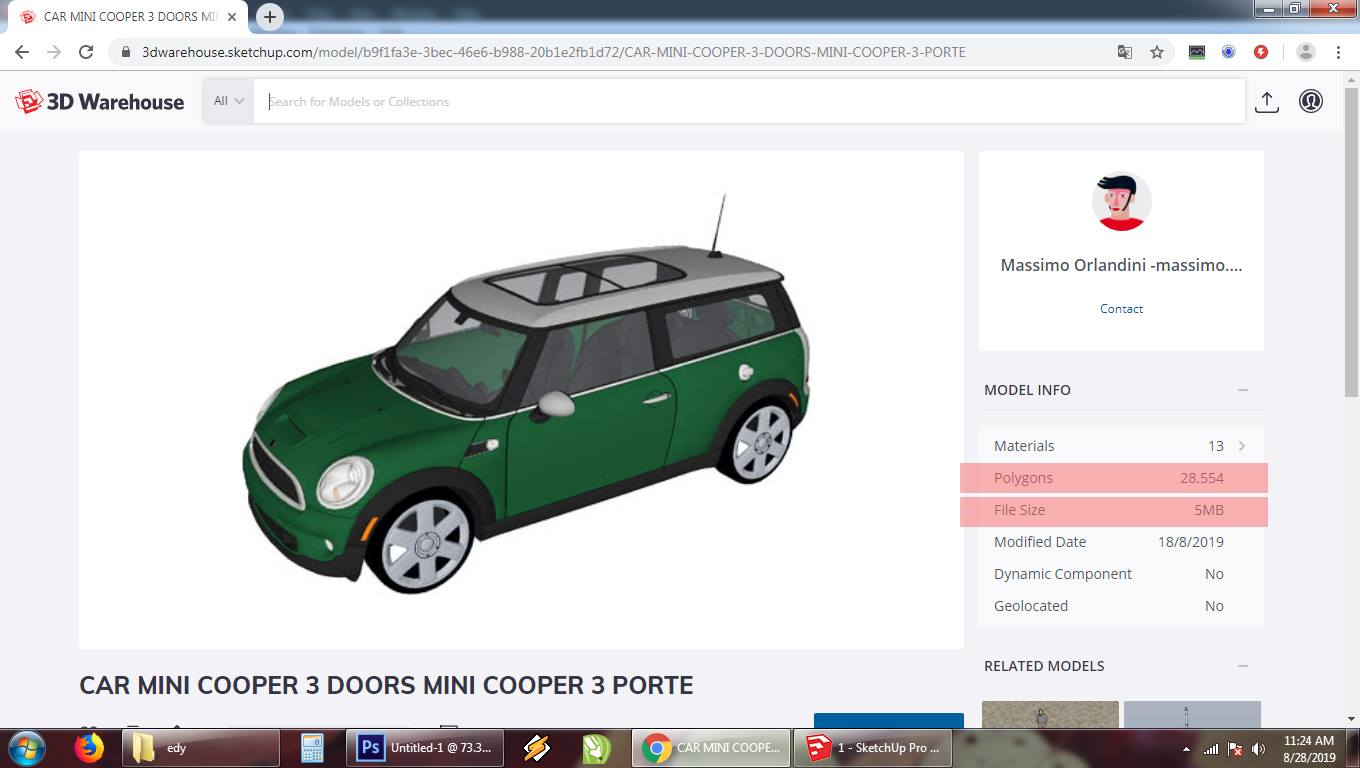The height and width of the screenshot is (768, 1360).
Task: Open the Chrome three-dot menu
Action: click(x=1338, y=52)
